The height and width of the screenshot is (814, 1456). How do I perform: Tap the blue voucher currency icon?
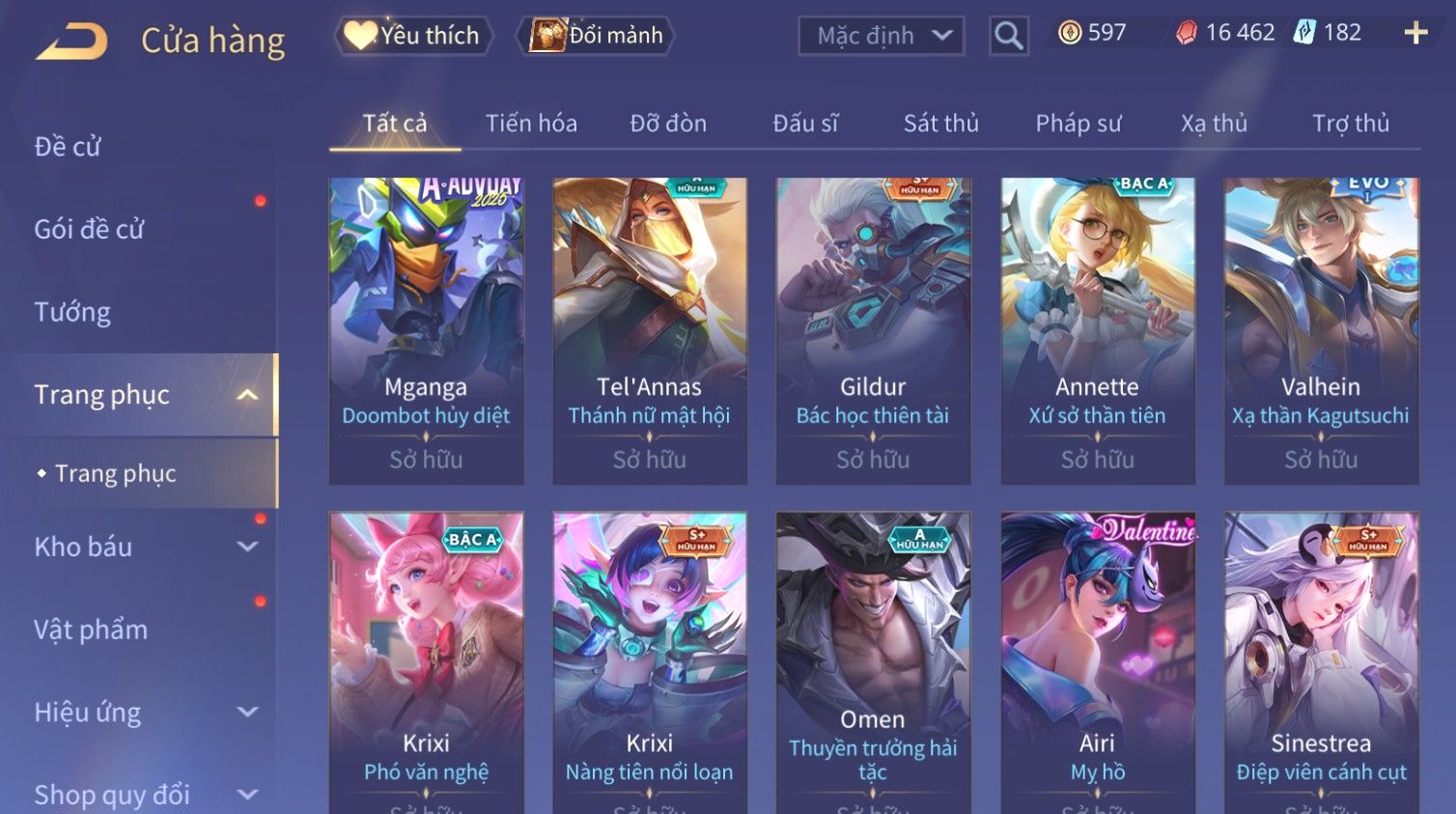point(1304,33)
